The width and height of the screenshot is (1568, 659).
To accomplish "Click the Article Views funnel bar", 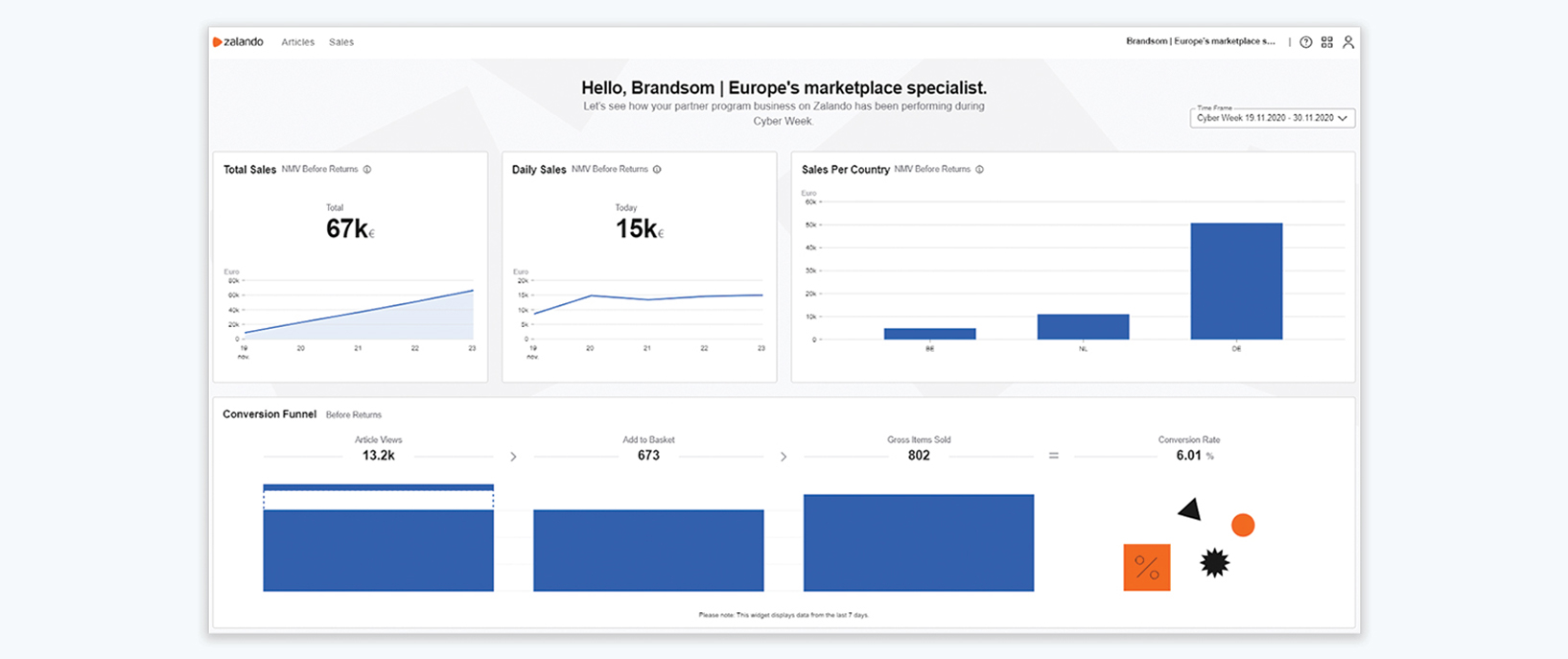I will (x=378, y=549).
